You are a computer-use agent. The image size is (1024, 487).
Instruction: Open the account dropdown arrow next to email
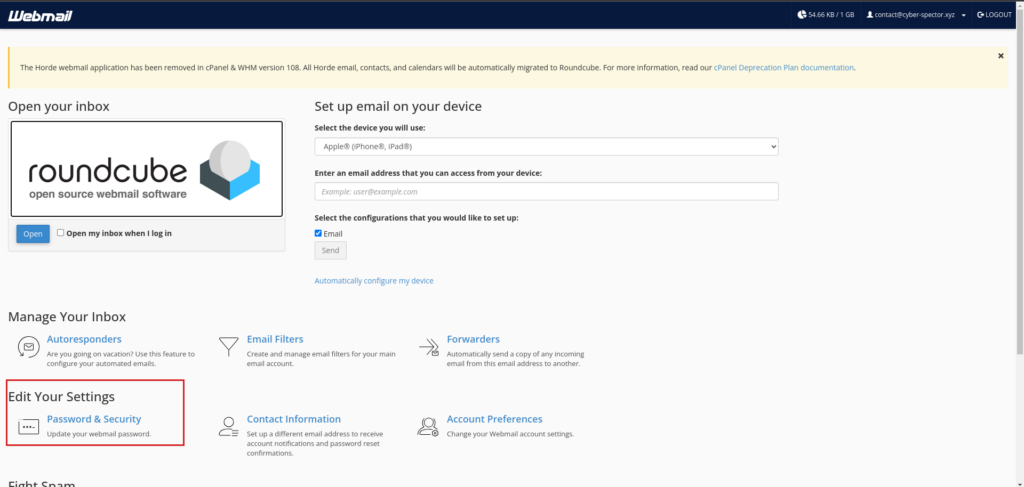[x=963, y=15]
